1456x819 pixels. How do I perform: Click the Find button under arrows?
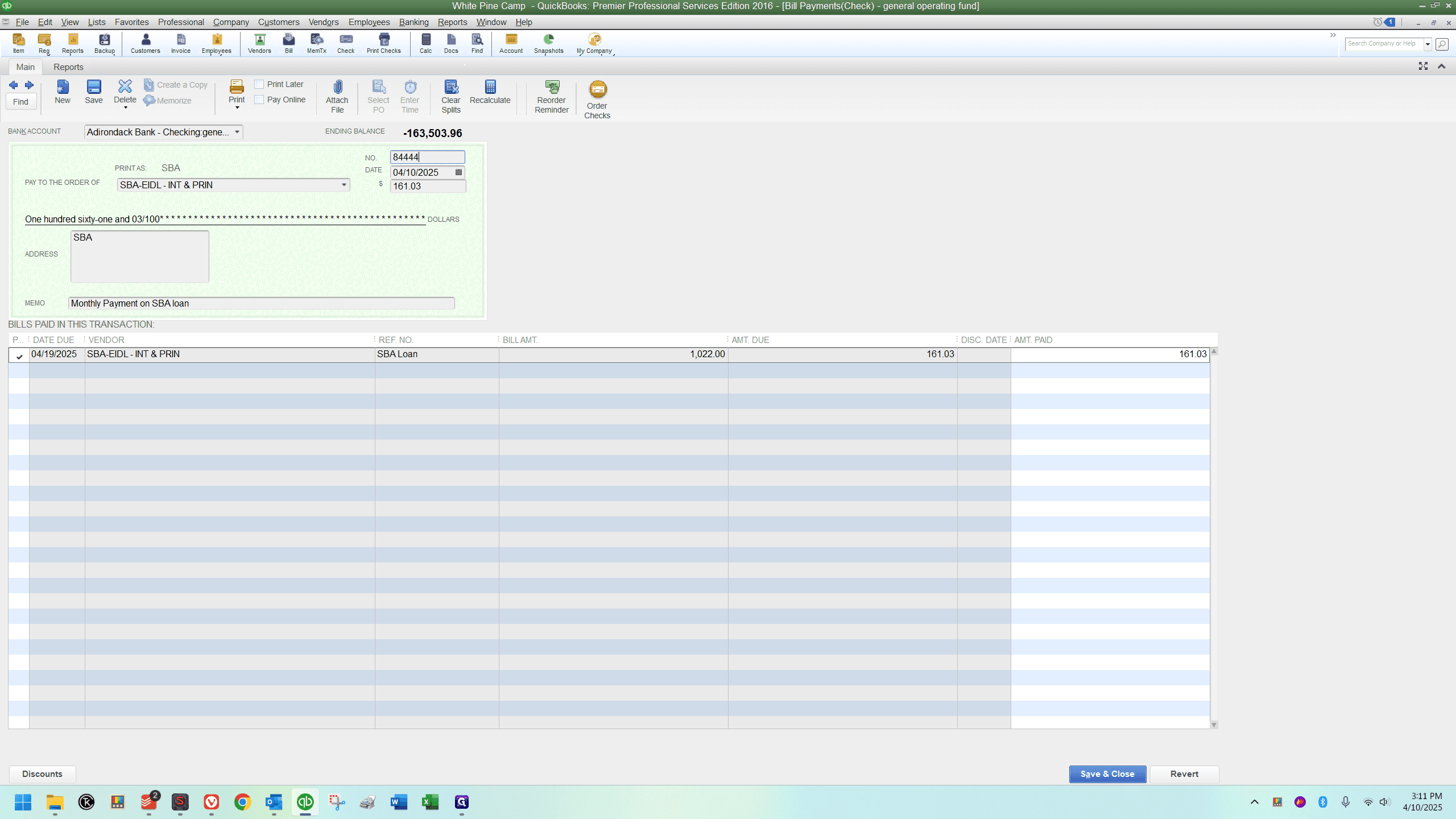(21, 102)
